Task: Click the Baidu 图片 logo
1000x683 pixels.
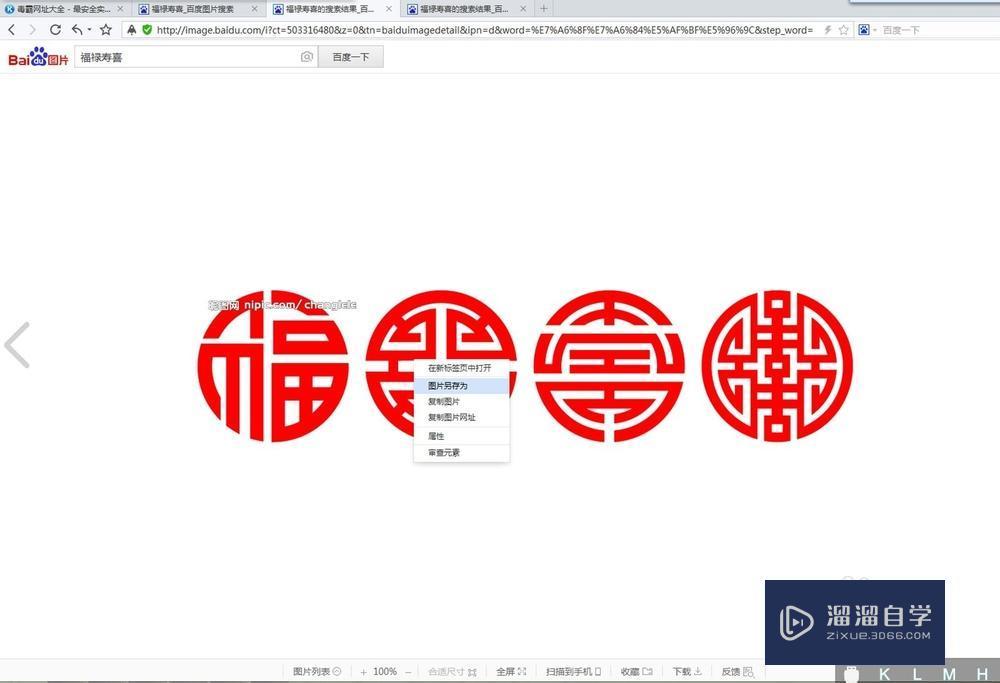Action: pos(38,57)
